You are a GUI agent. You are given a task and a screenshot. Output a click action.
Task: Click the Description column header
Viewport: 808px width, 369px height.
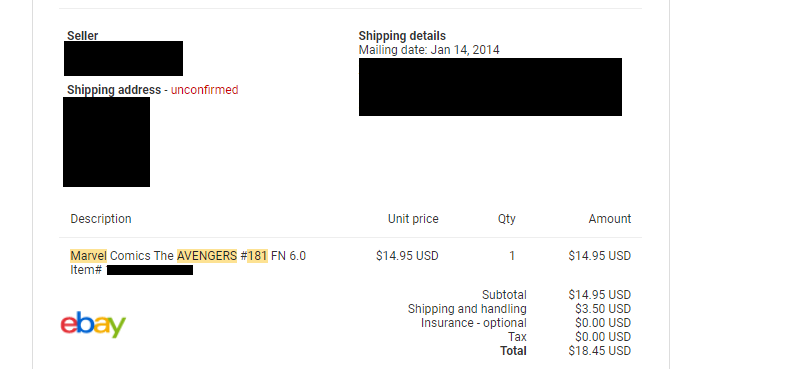point(101,219)
